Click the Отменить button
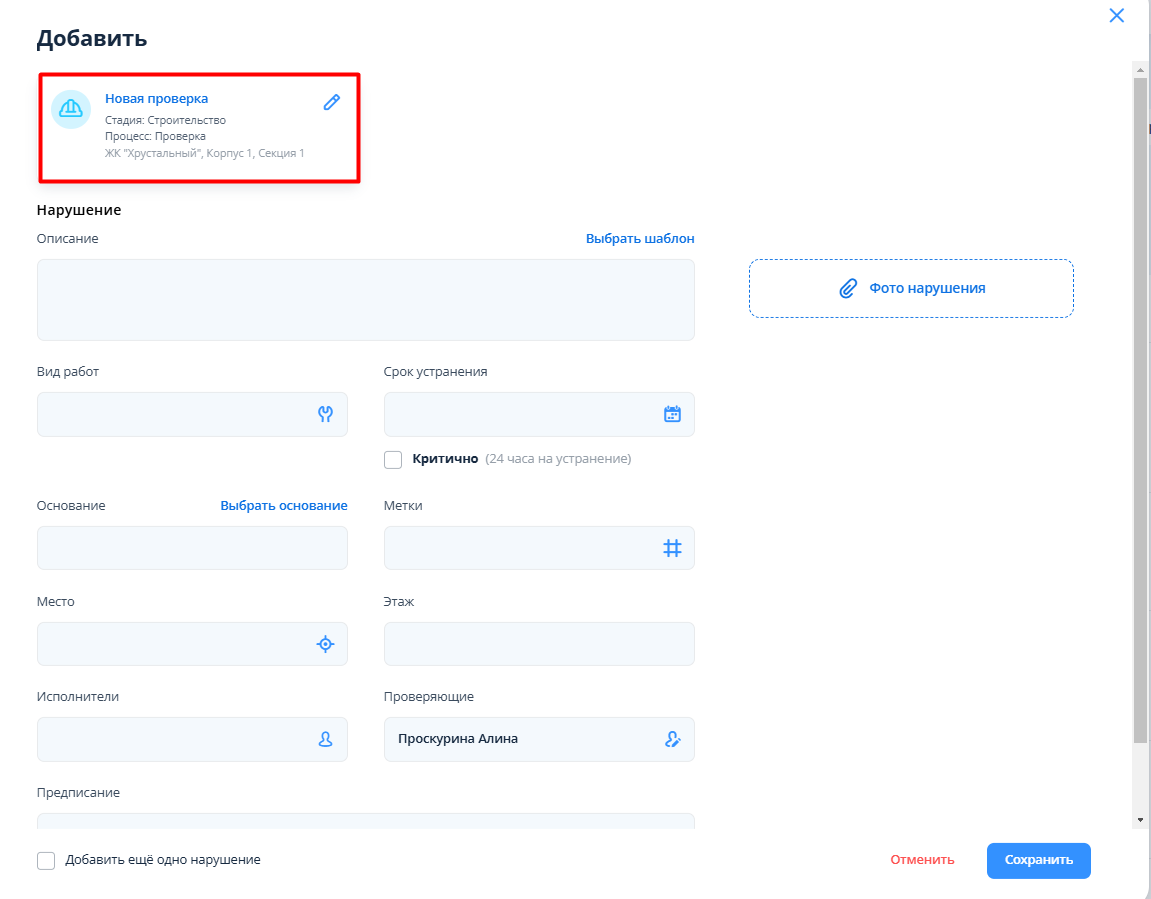 tap(922, 860)
